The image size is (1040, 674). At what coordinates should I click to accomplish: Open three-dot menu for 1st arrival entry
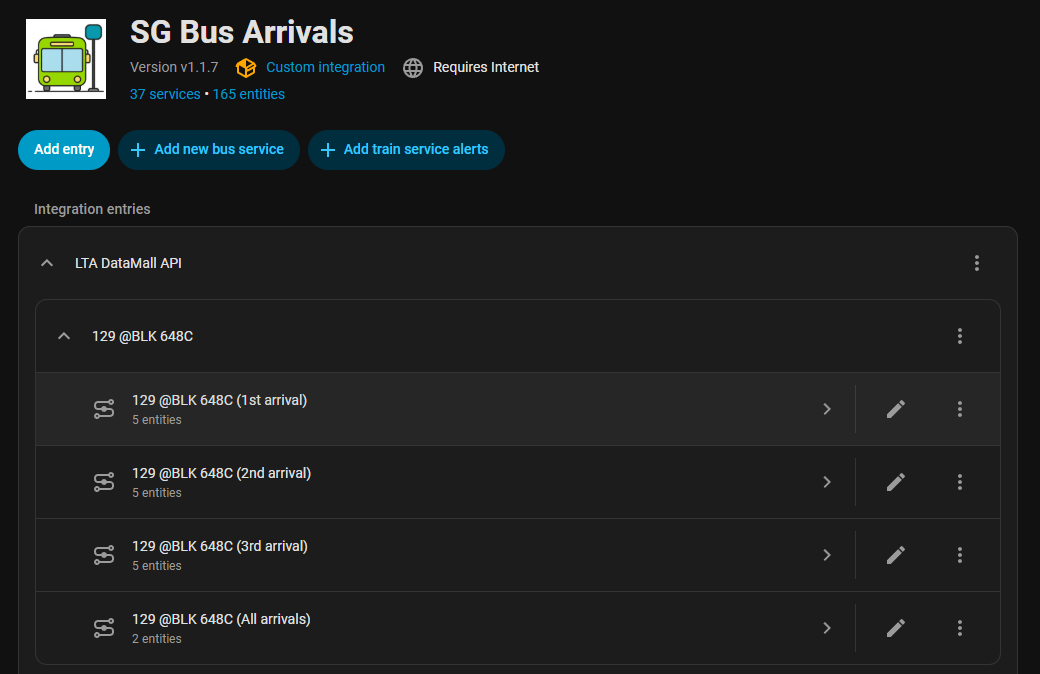(960, 409)
